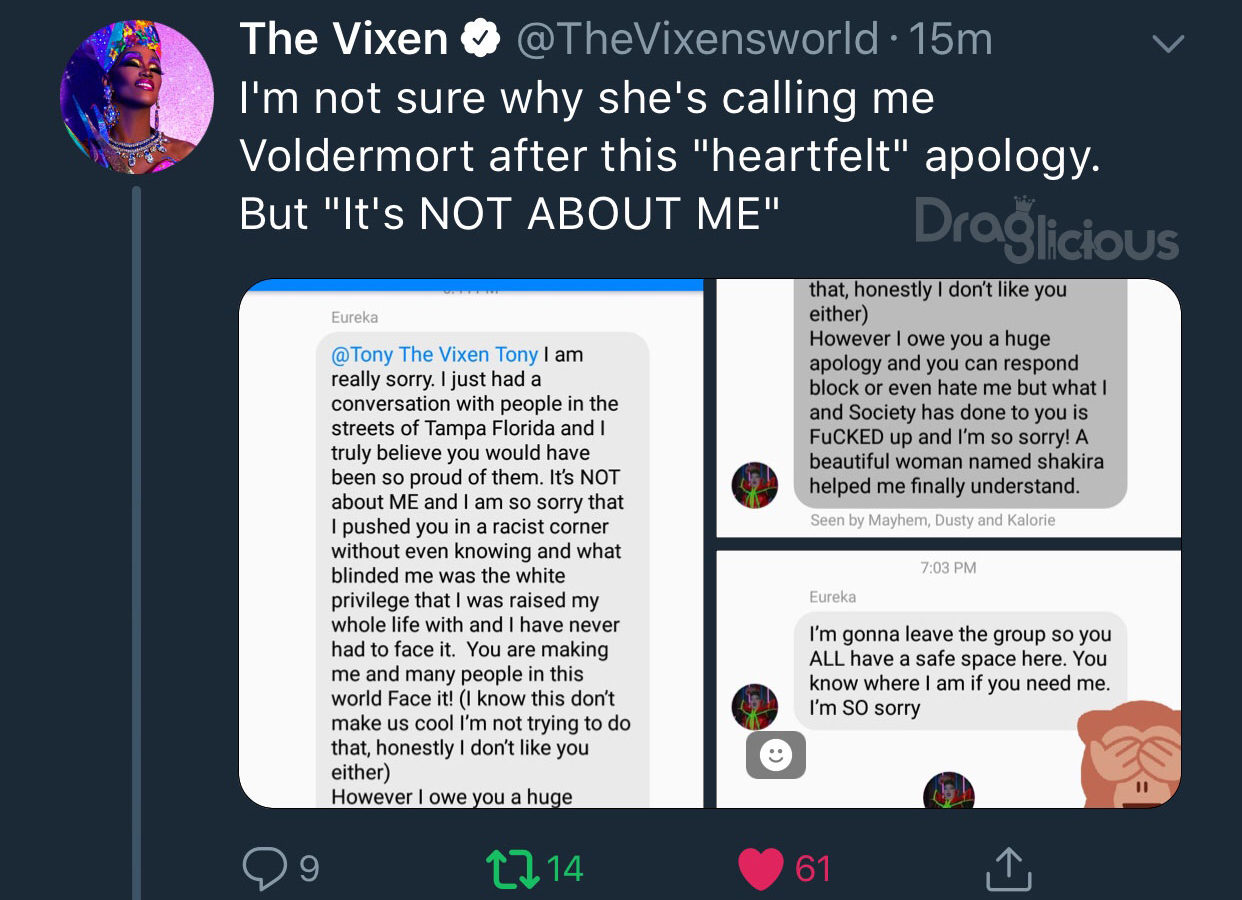Viewport: 1242px width, 900px height.
Task: Click the 15m tweet timestamp
Action: pos(951,39)
